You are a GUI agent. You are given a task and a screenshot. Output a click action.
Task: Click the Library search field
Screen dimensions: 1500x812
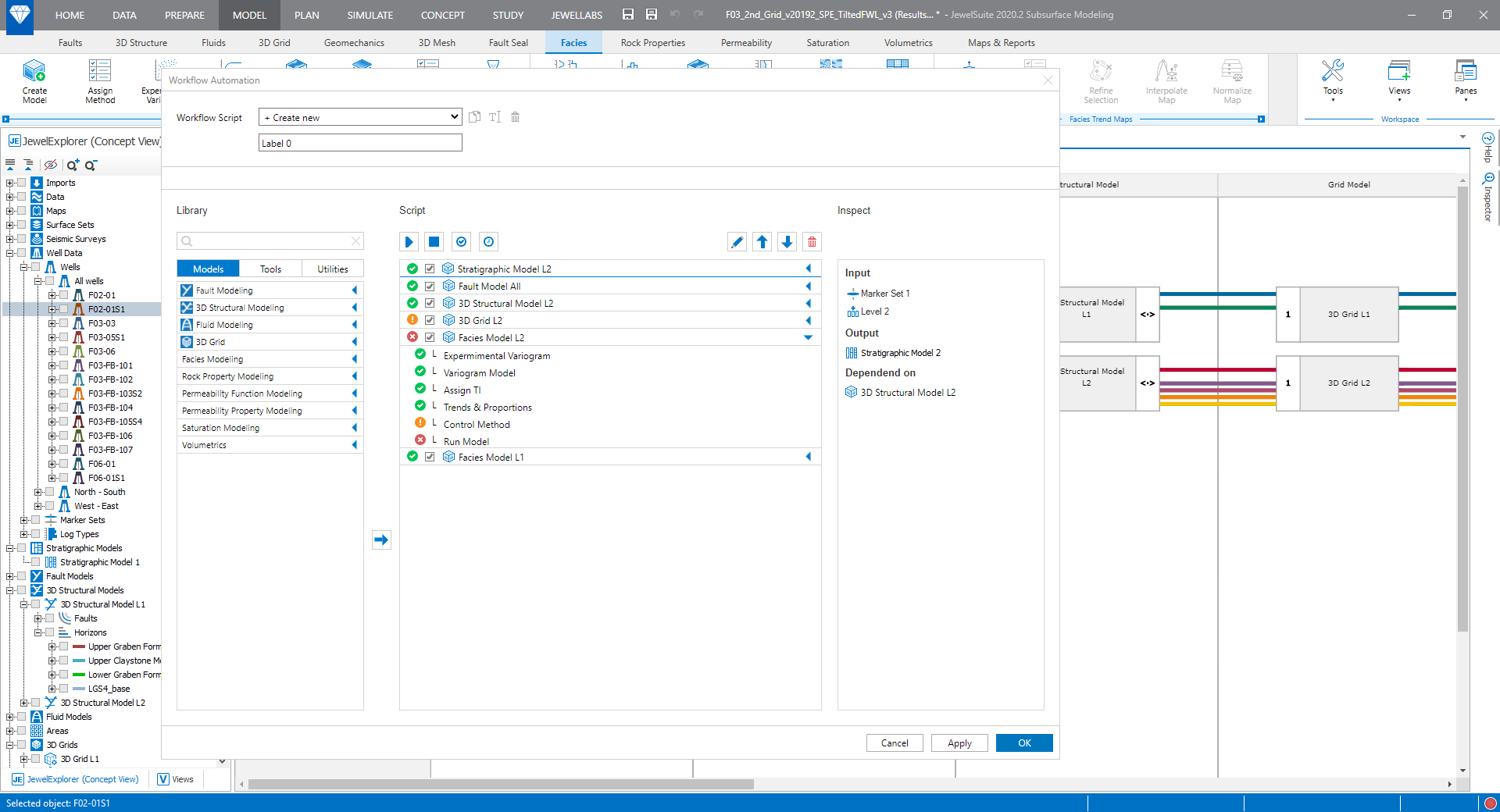tap(270, 241)
